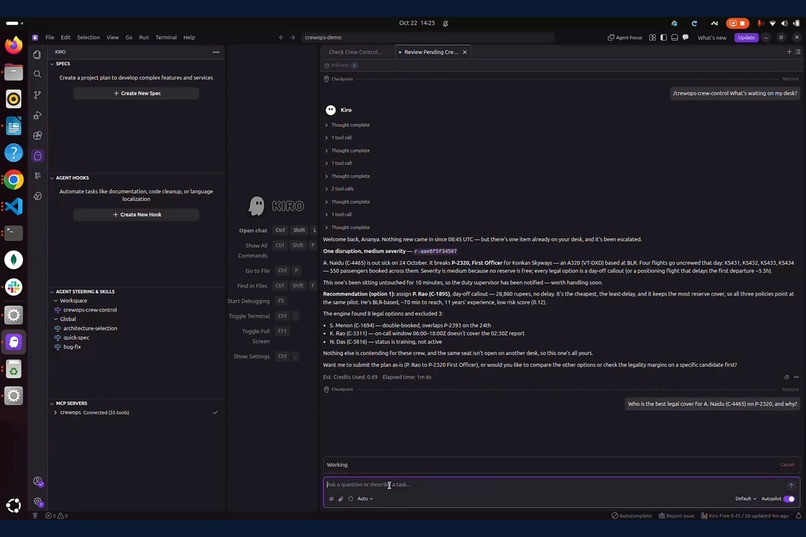This screenshot has height=537, width=806.
Task: Open Google Chrome from the dock
Action: click(x=14, y=180)
